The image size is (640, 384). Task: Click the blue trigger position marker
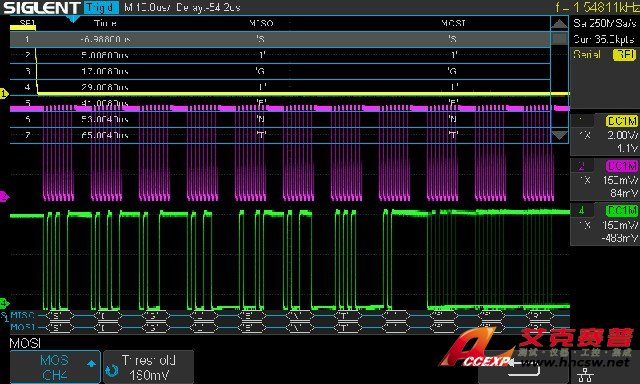coord(73,19)
